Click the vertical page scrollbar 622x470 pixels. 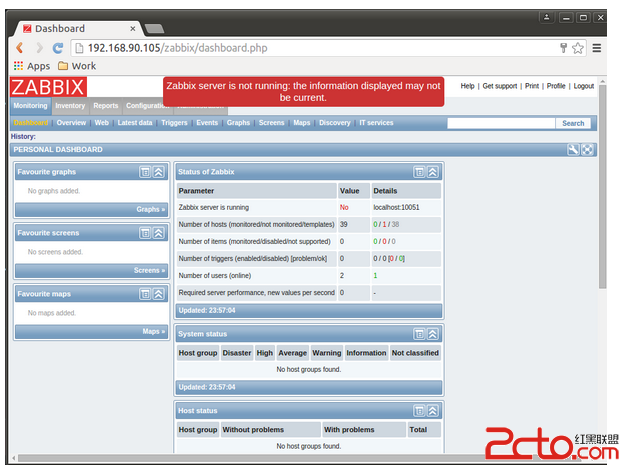coord(603,186)
